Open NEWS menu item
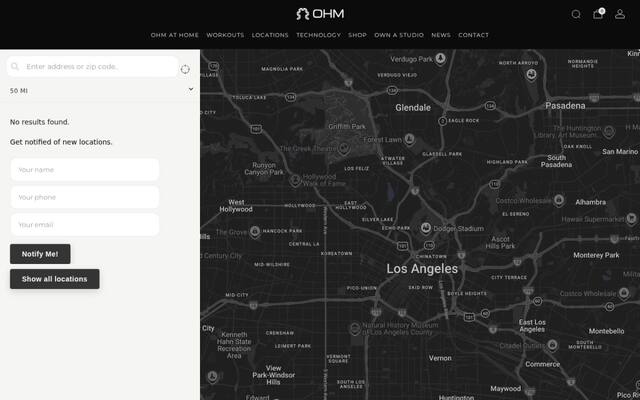Image resolution: width=640 pixels, height=400 pixels. click(x=441, y=35)
